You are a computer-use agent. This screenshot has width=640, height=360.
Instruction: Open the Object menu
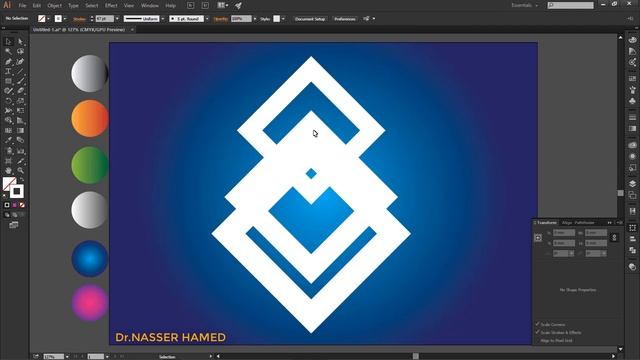pos(54,6)
